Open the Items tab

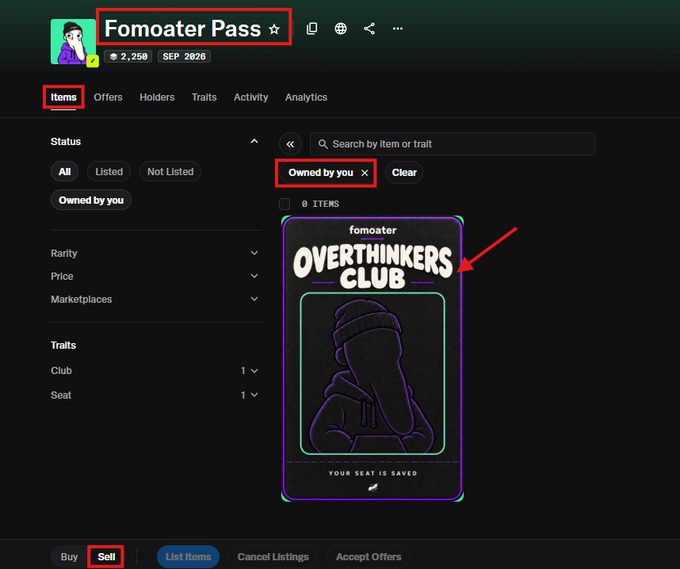point(63,97)
